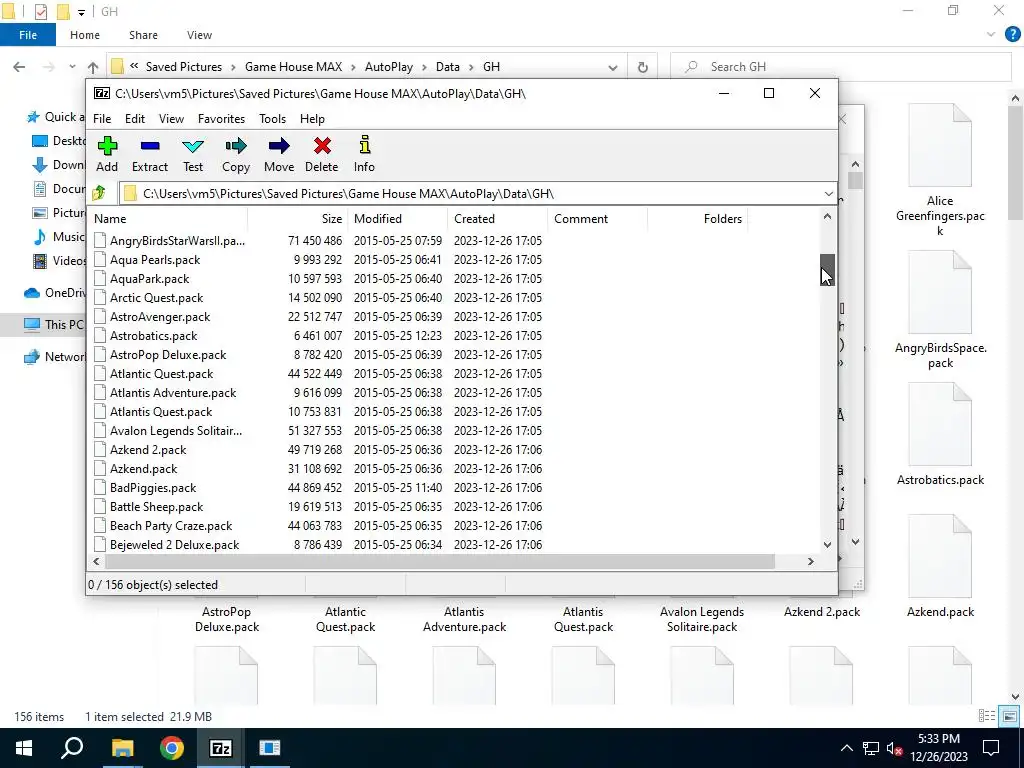Sort by the Size column header

point(298,219)
